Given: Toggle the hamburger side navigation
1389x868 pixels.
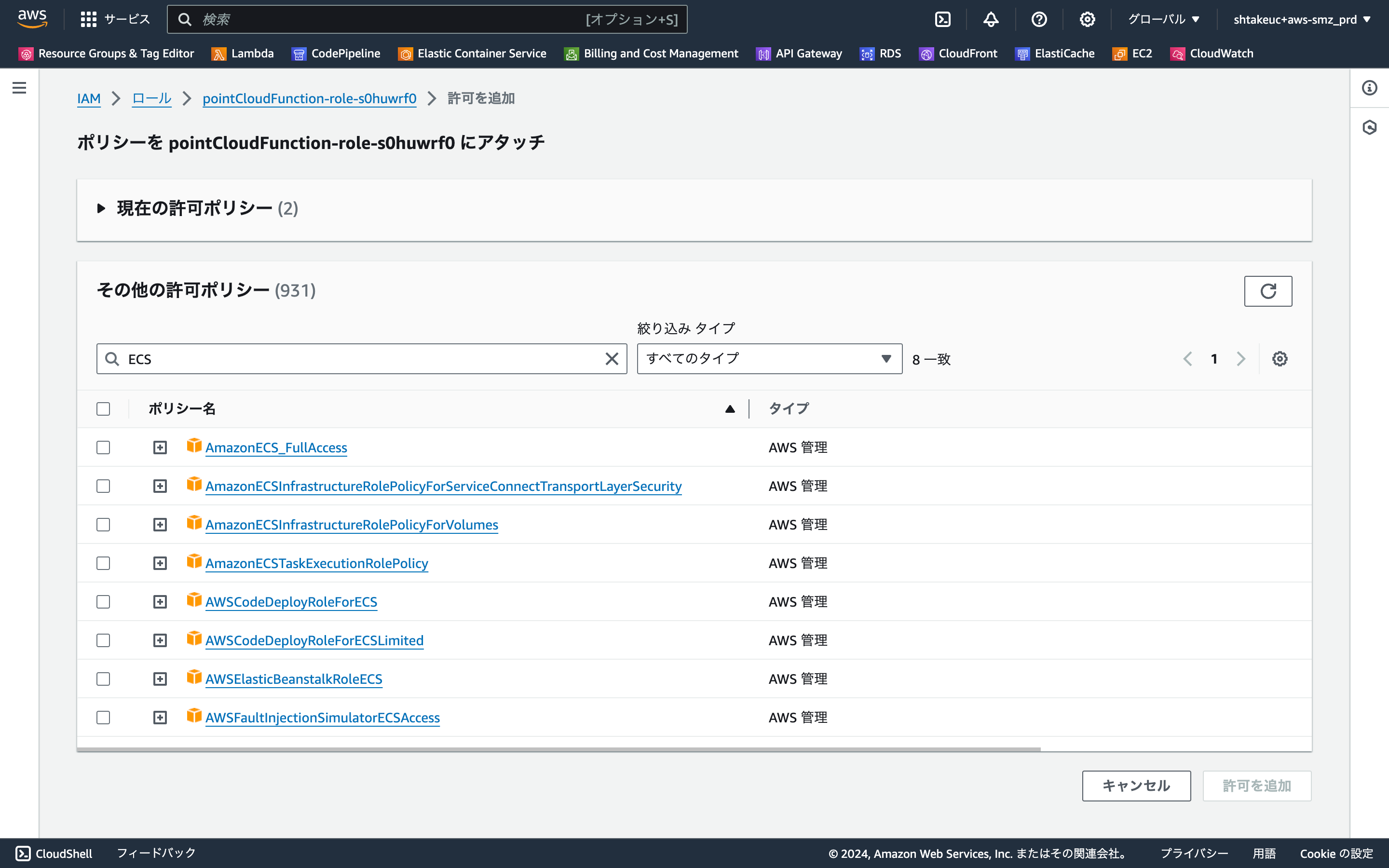Looking at the screenshot, I should click(19, 88).
